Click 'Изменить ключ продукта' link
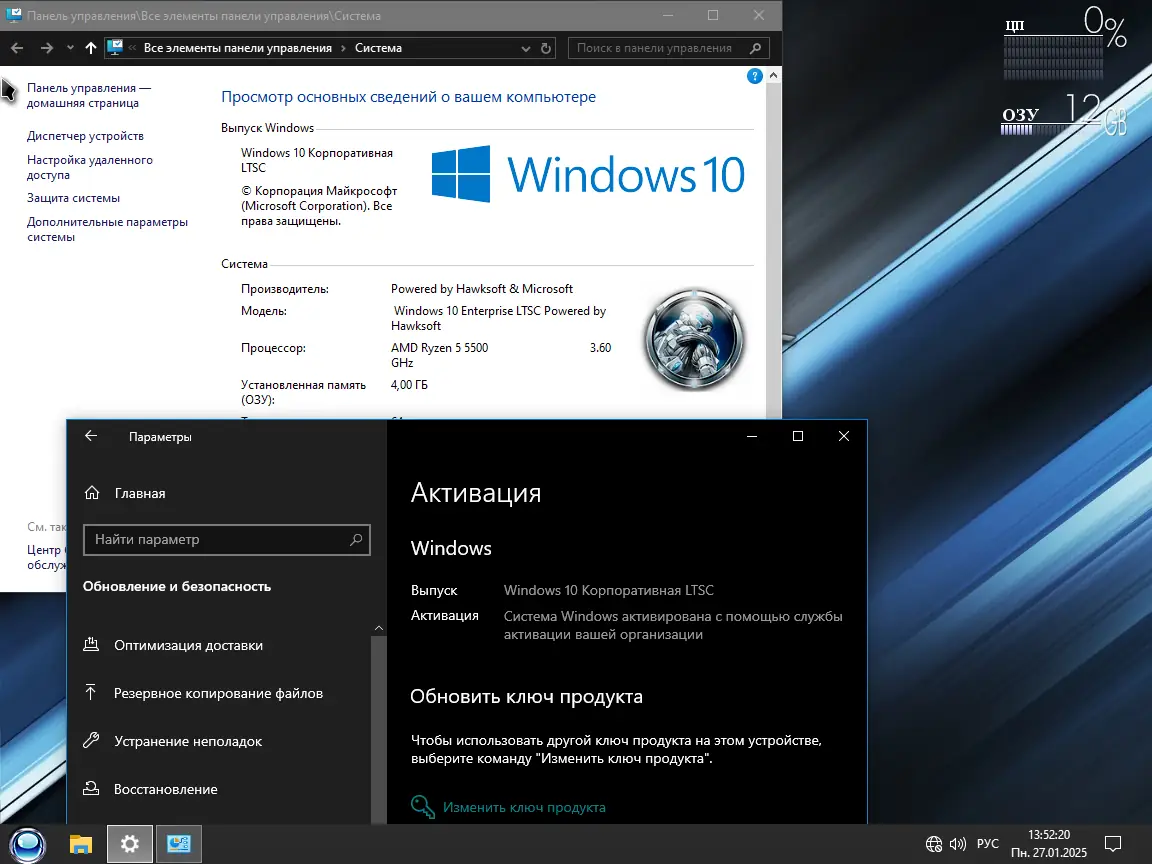Screen dimensions: 1152x864 pyautogui.click(x=524, y=807)
